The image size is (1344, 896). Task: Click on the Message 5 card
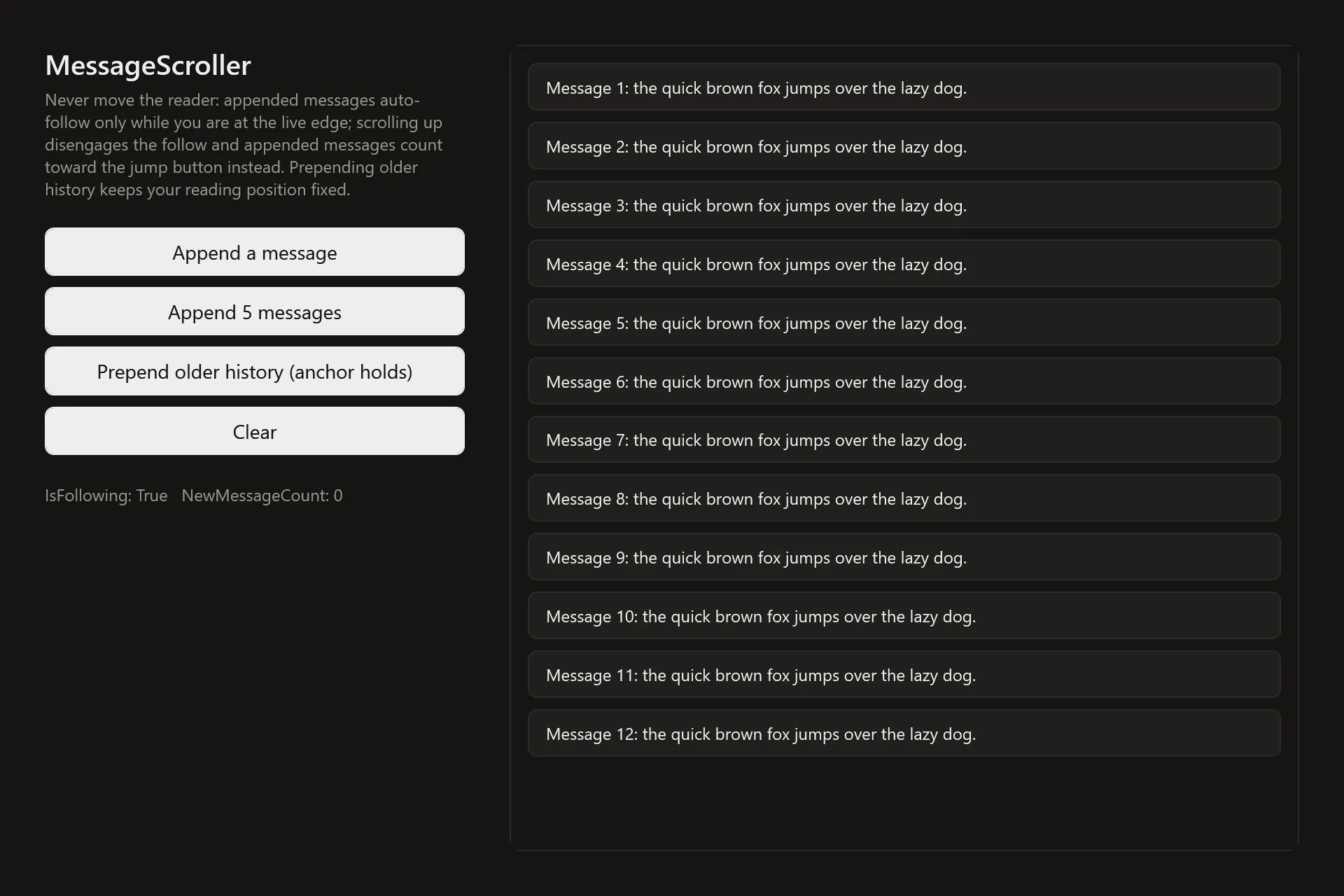[x=904, y=323]
